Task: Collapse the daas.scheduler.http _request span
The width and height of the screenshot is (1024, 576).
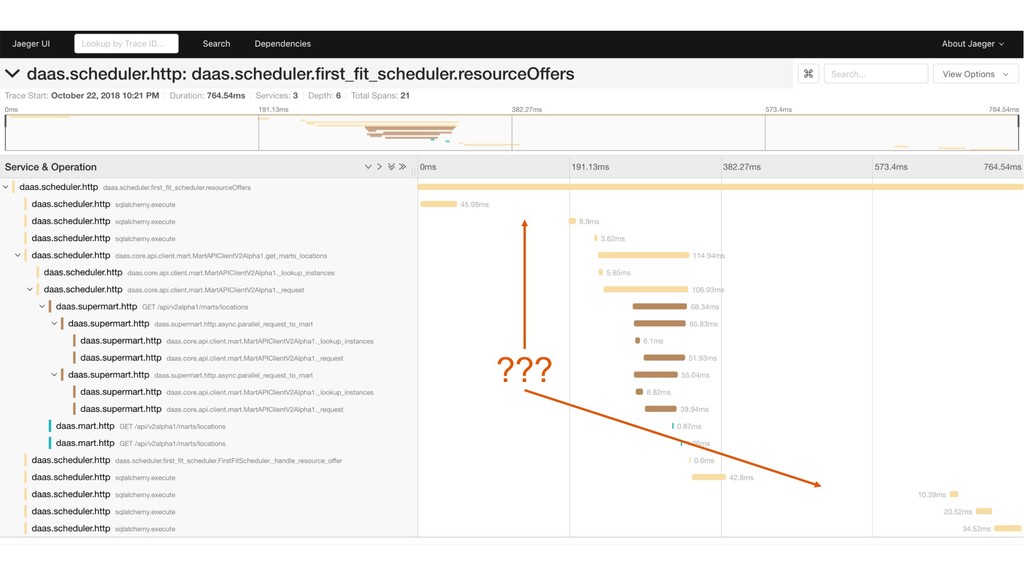Action: coord(30,289)
